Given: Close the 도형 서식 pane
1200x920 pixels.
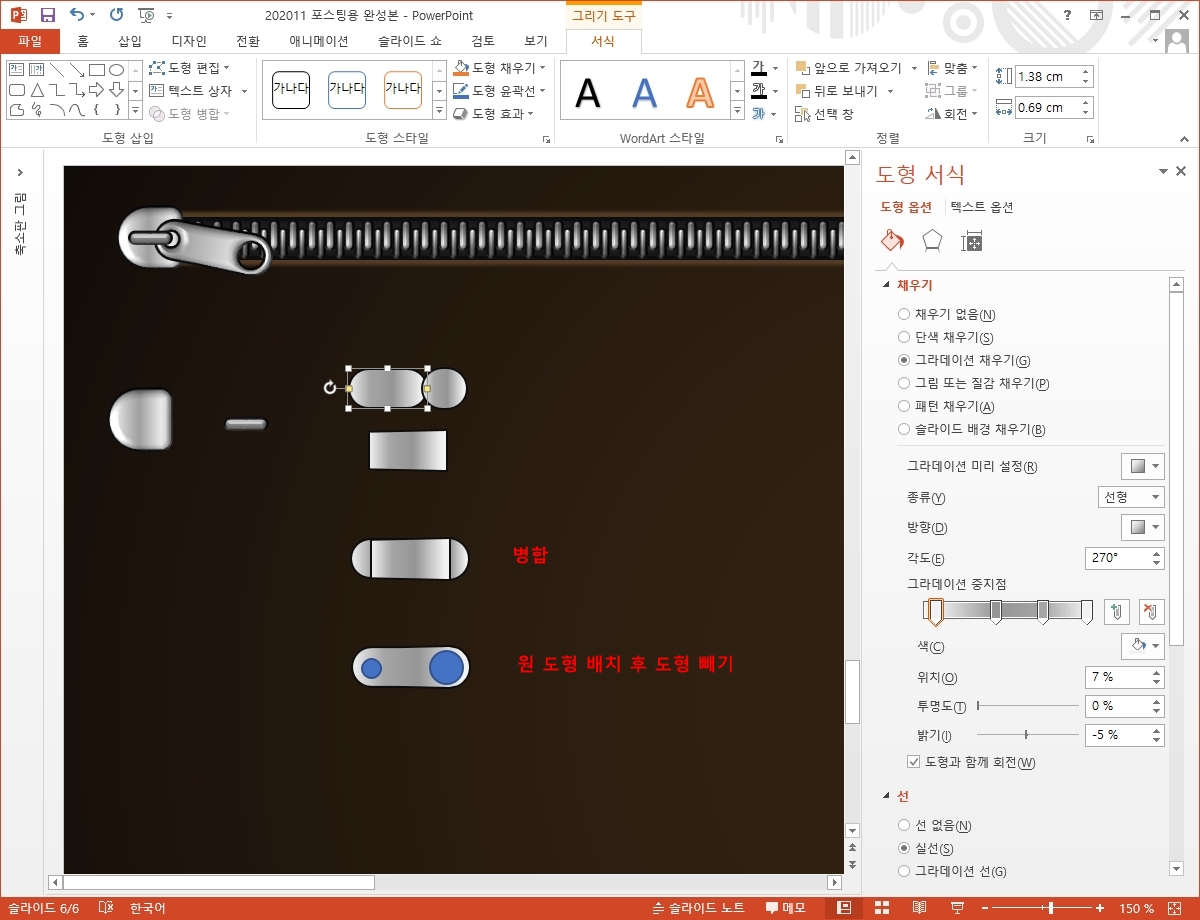Looking at the screenshot, I should tap(1181, 171).
